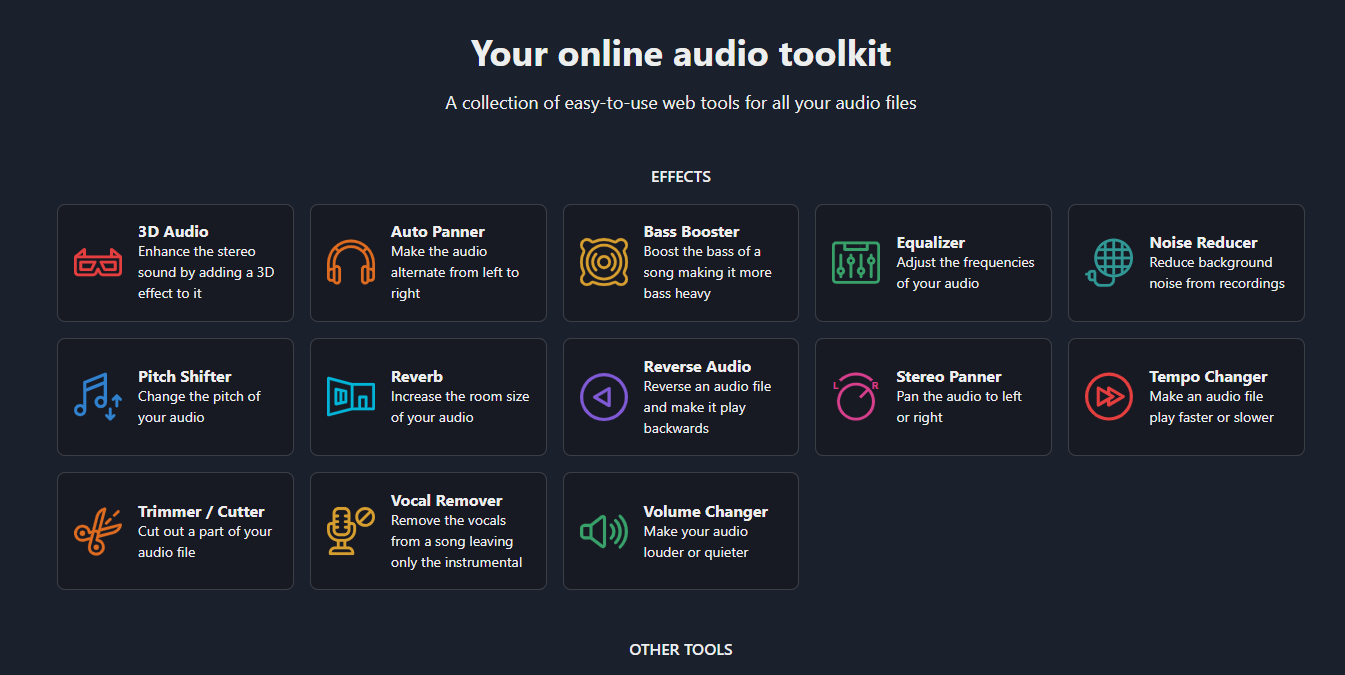Click the purple Reverse Audio circle icon
Screen dimensions: 1345x675
click(604, 397)
